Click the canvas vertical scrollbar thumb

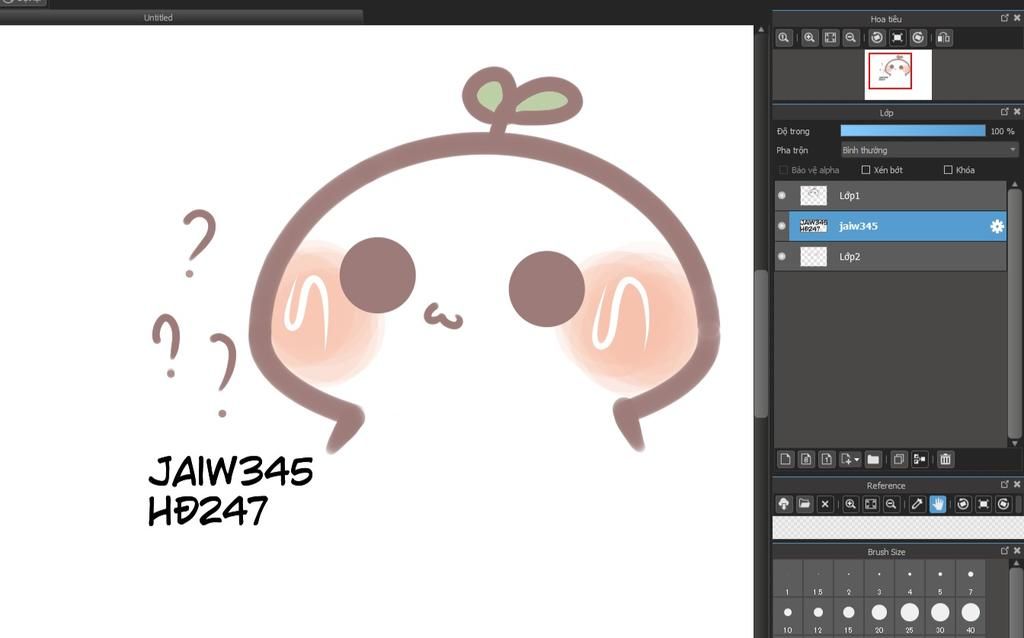coord(761,343)
